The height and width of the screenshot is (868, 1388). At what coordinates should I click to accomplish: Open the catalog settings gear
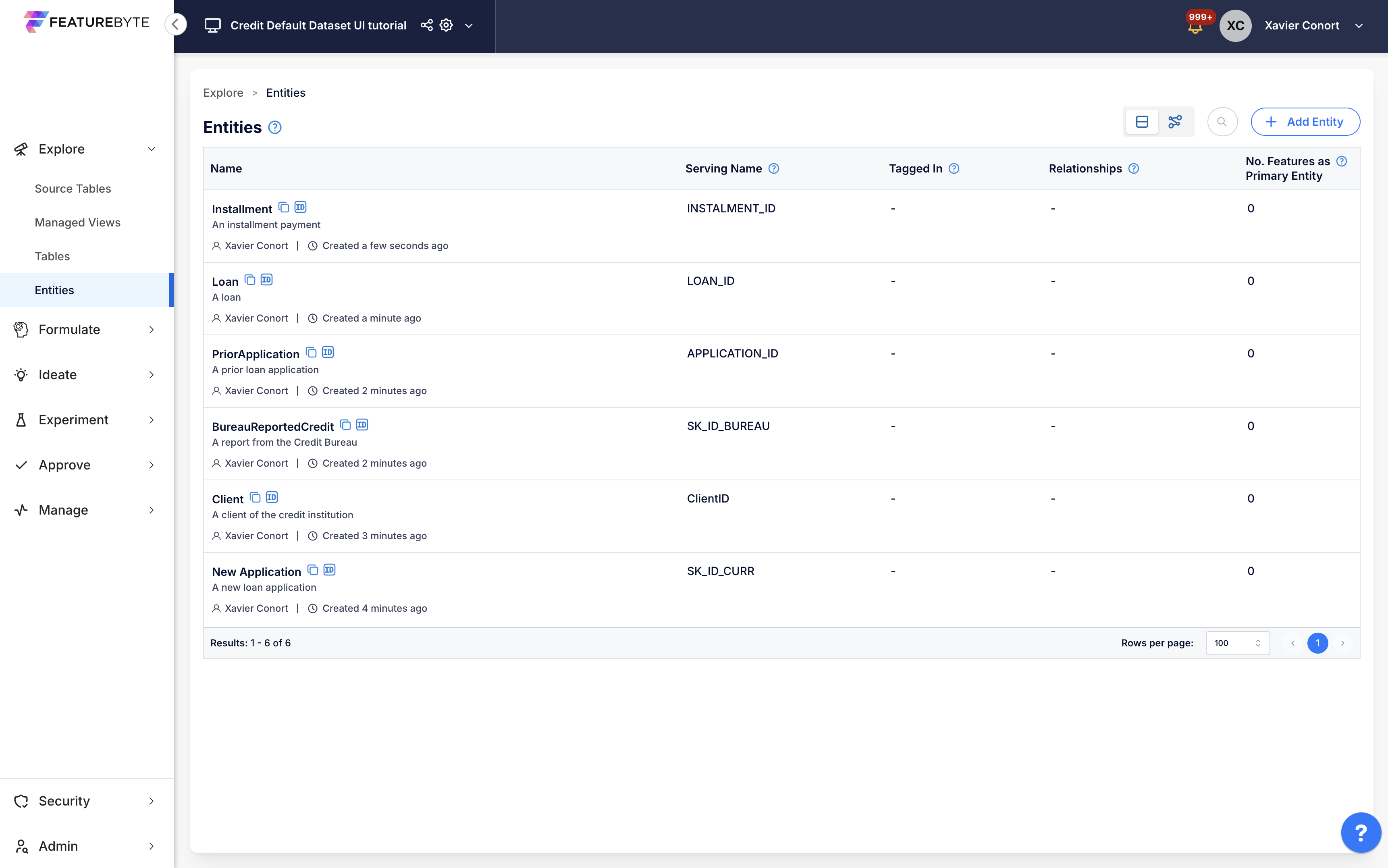(446, 25)
